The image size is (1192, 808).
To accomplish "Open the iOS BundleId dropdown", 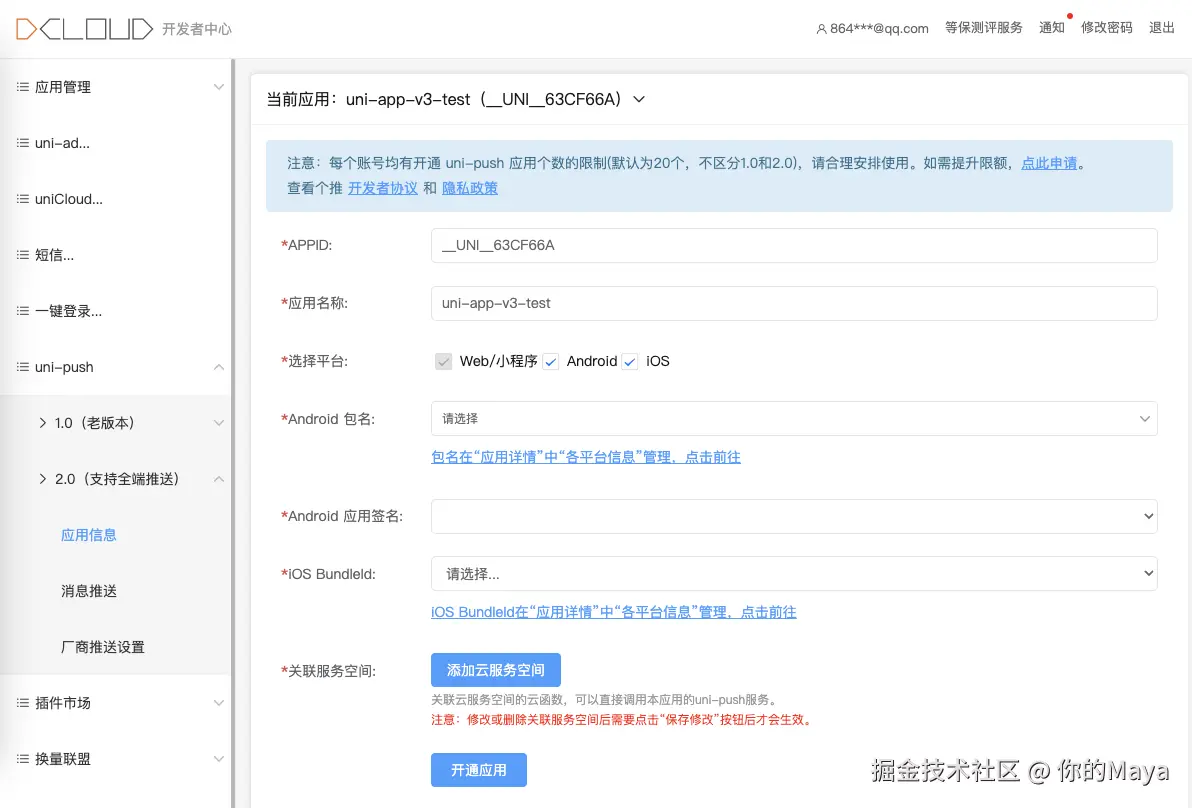I will (794, 574).
